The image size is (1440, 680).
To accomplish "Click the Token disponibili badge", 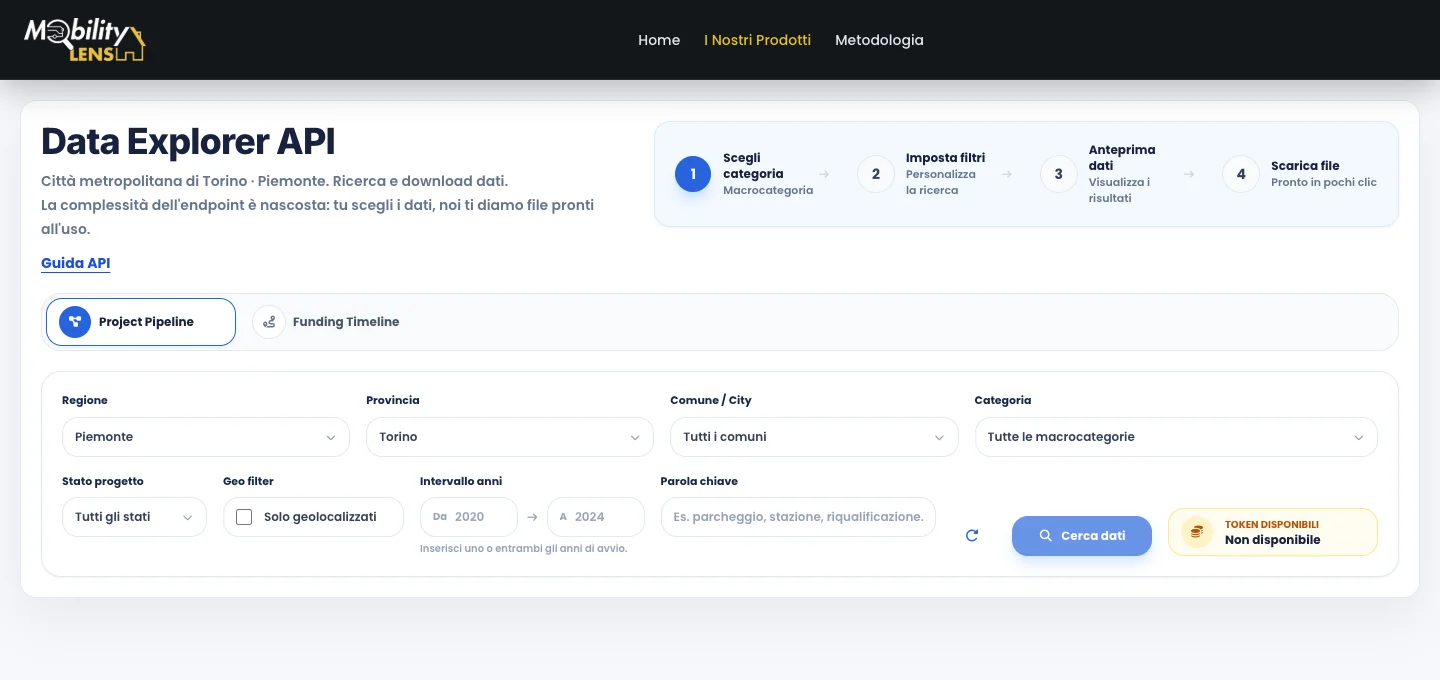I will 1273,532.
